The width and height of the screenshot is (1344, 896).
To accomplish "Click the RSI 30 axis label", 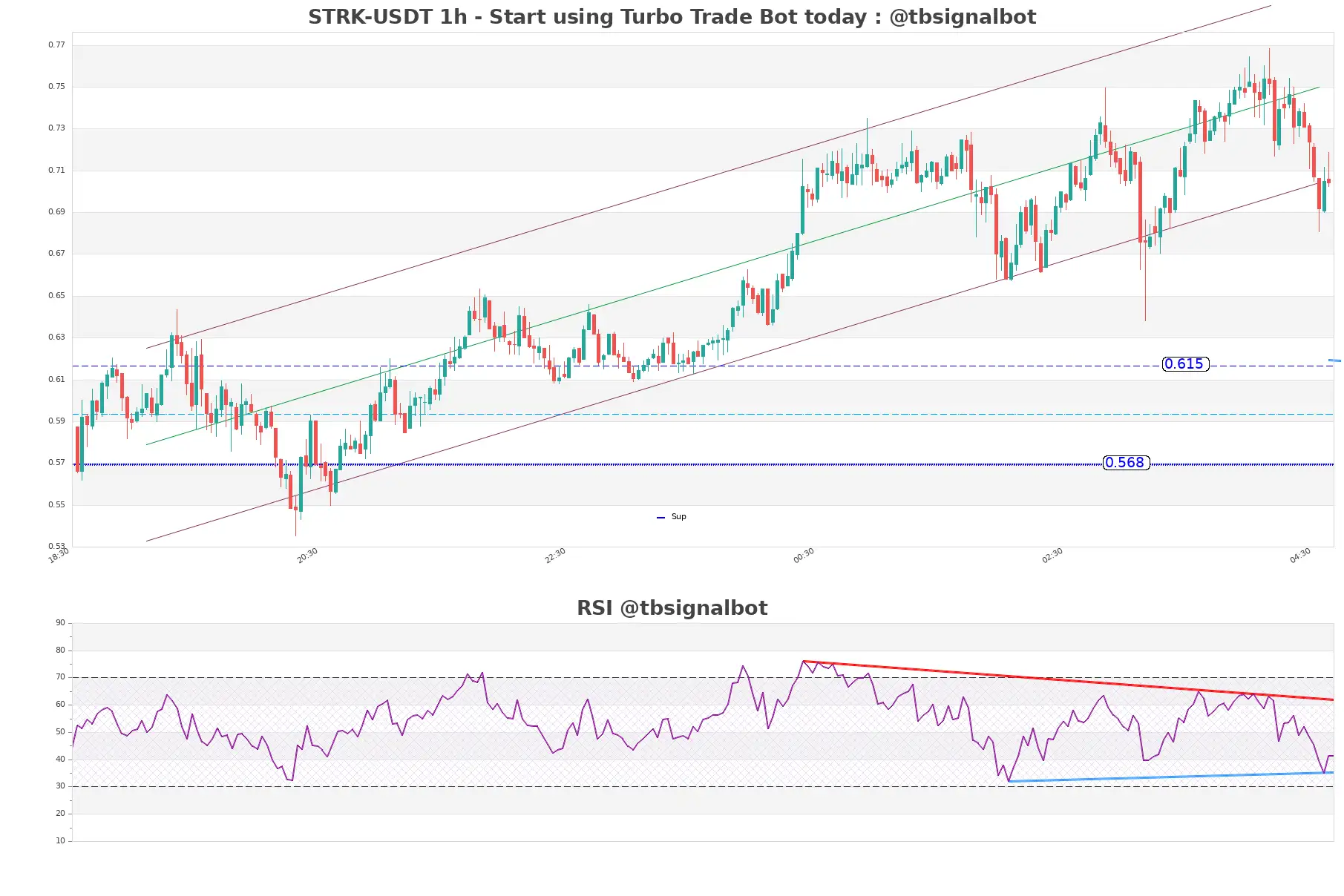I will [60, 786].
